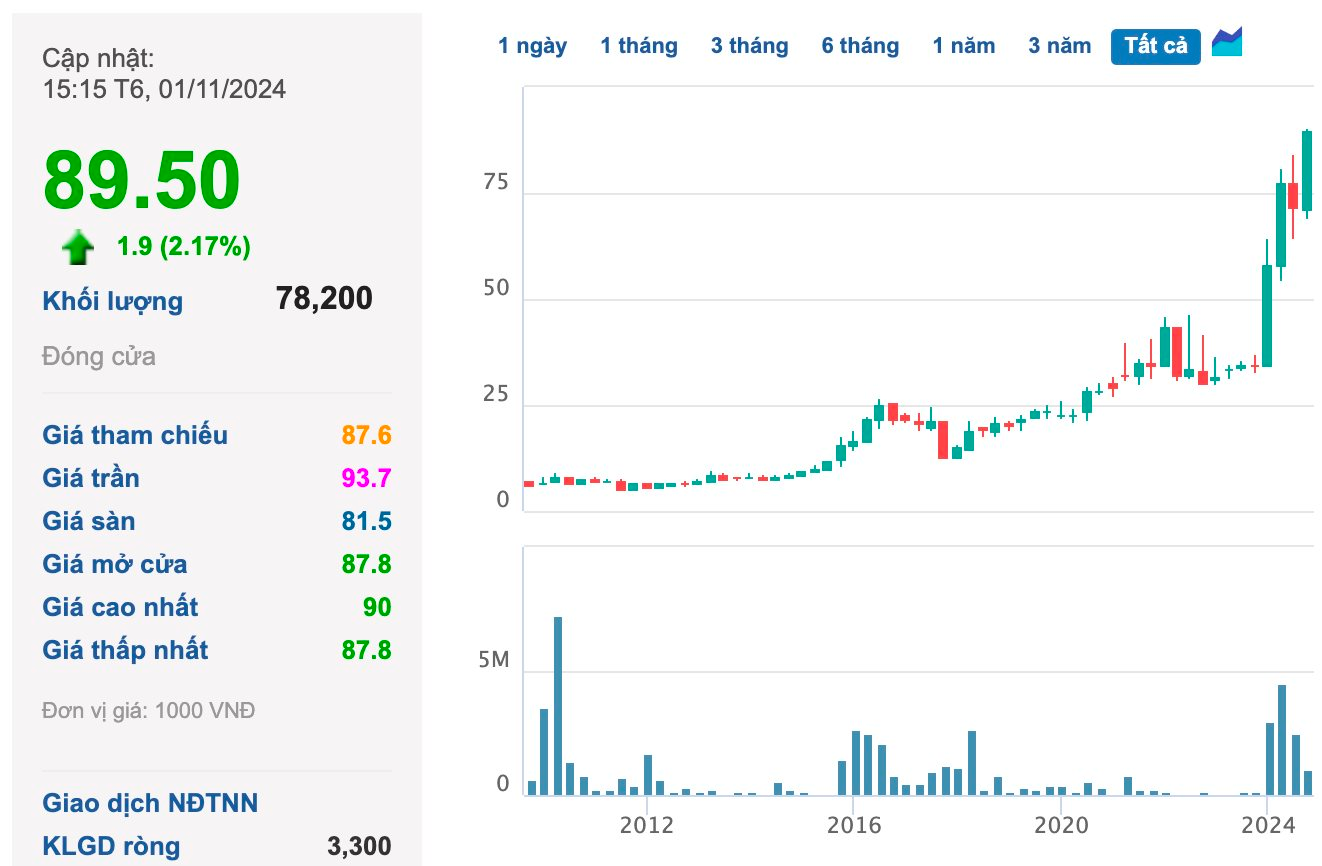
Task: Click the 93.7 ceiling price
Action: (366, 478)
